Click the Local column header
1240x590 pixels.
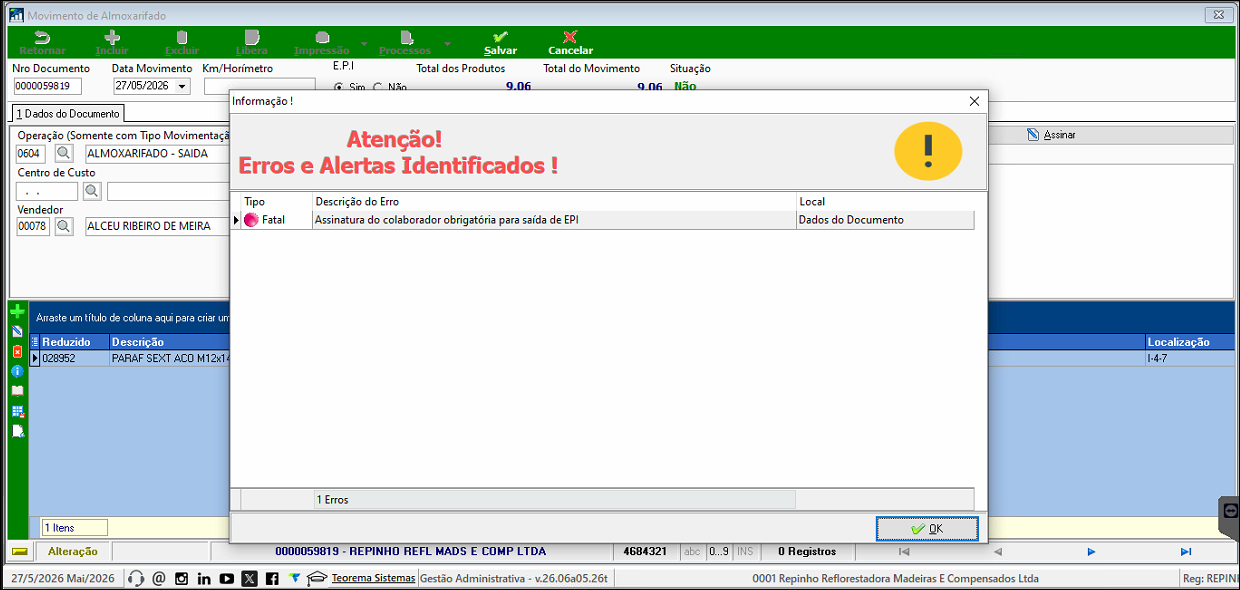click(885, 201)
